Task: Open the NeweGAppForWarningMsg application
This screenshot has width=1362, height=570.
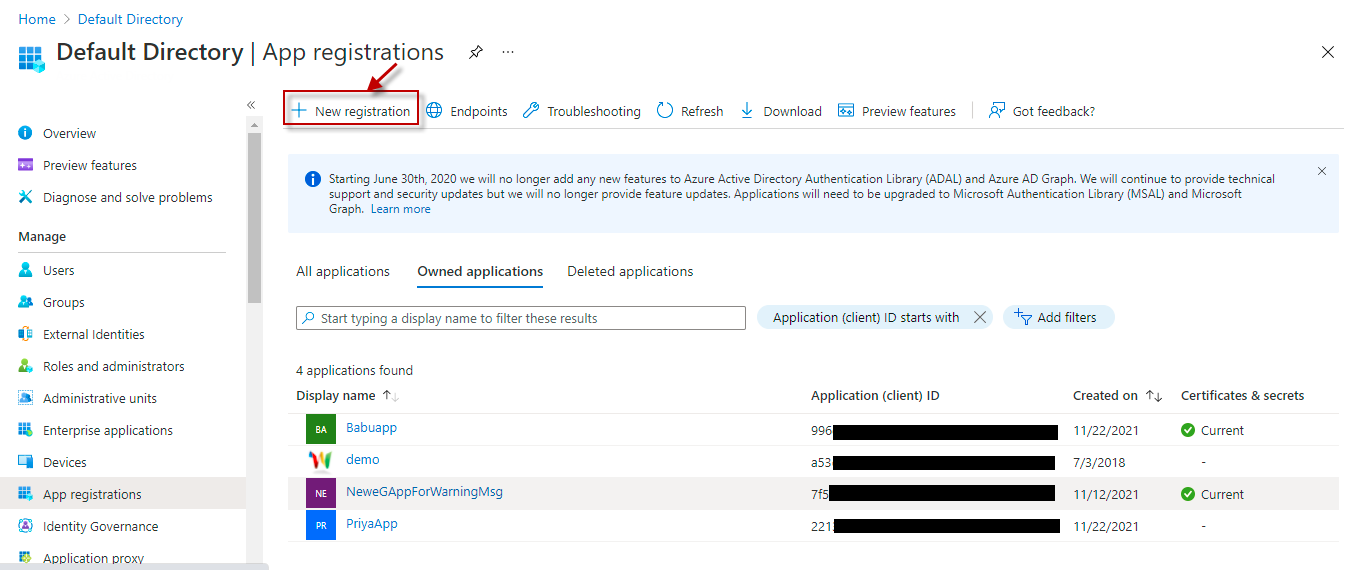Action: 424,491
